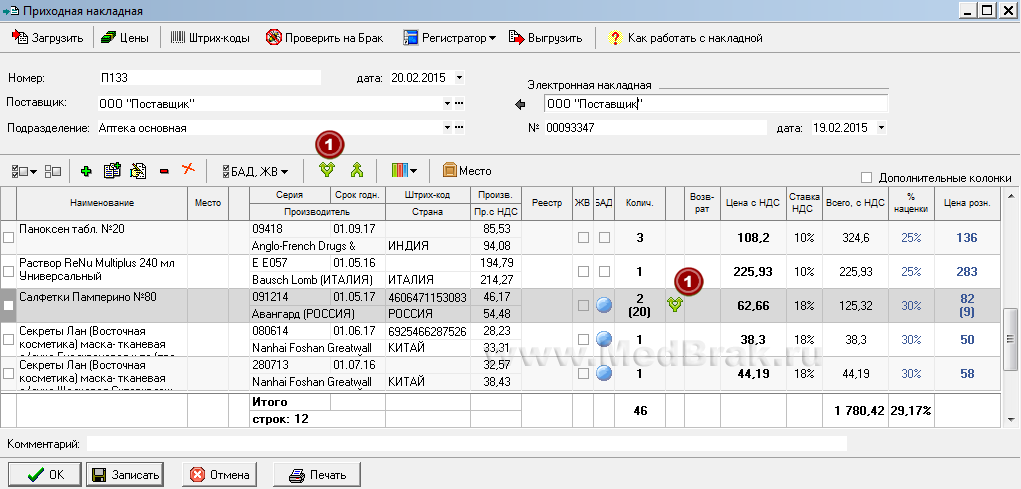Click the Записать button
The width and height of the screenshot is (1021, 489).
click(x=124, y=475)
